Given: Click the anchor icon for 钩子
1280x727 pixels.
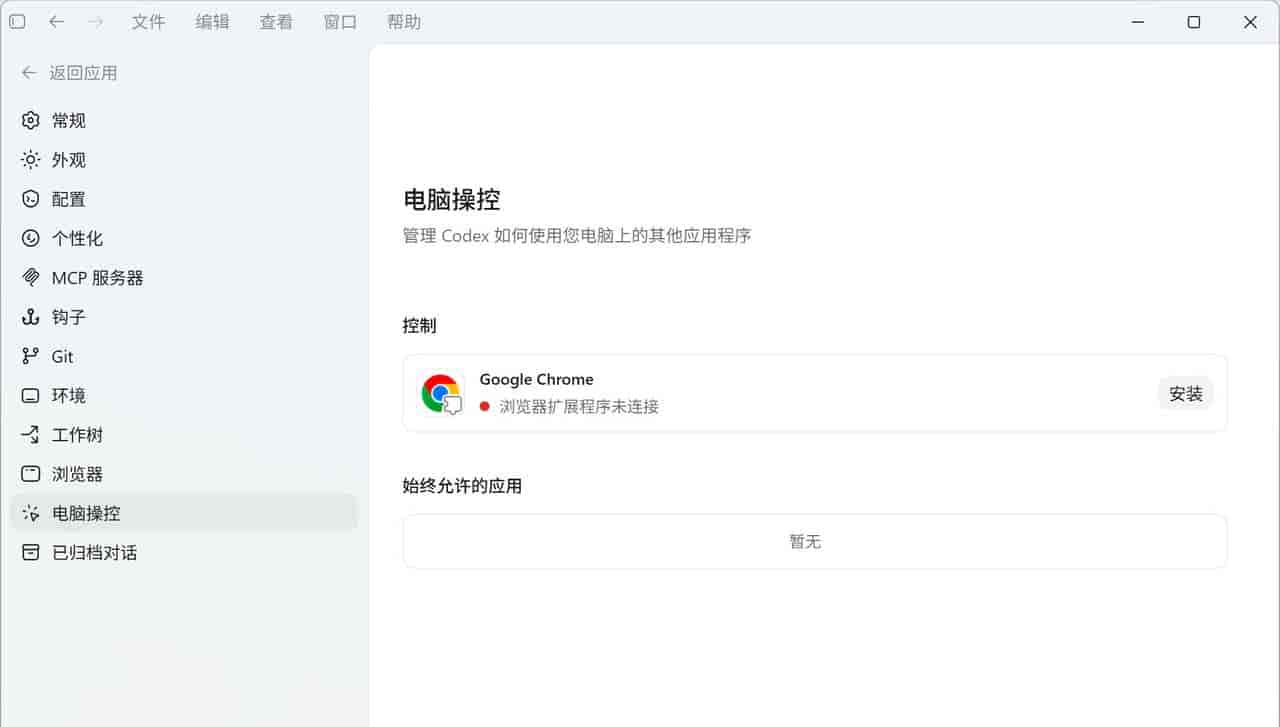Looking at the screenshot, I should (31, 317).
